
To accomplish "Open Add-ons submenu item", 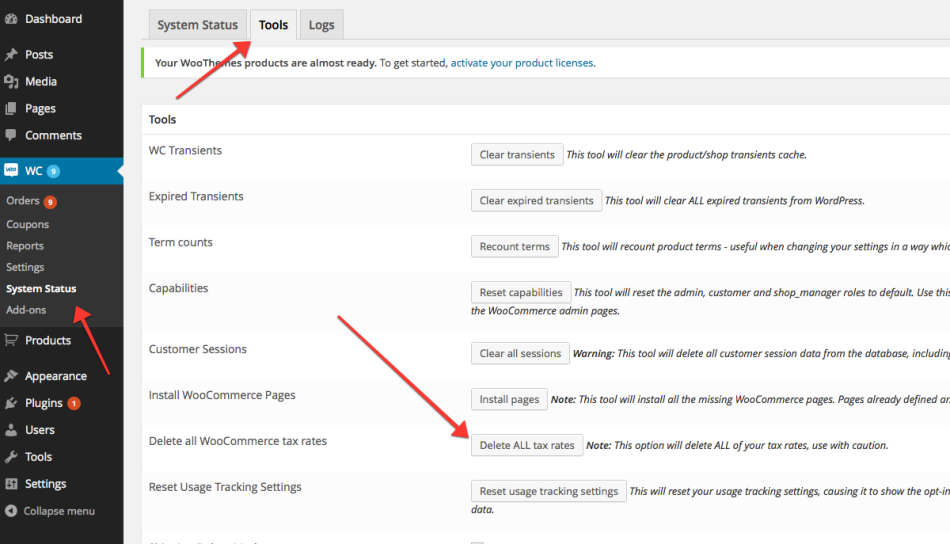I will pos(26,310).
